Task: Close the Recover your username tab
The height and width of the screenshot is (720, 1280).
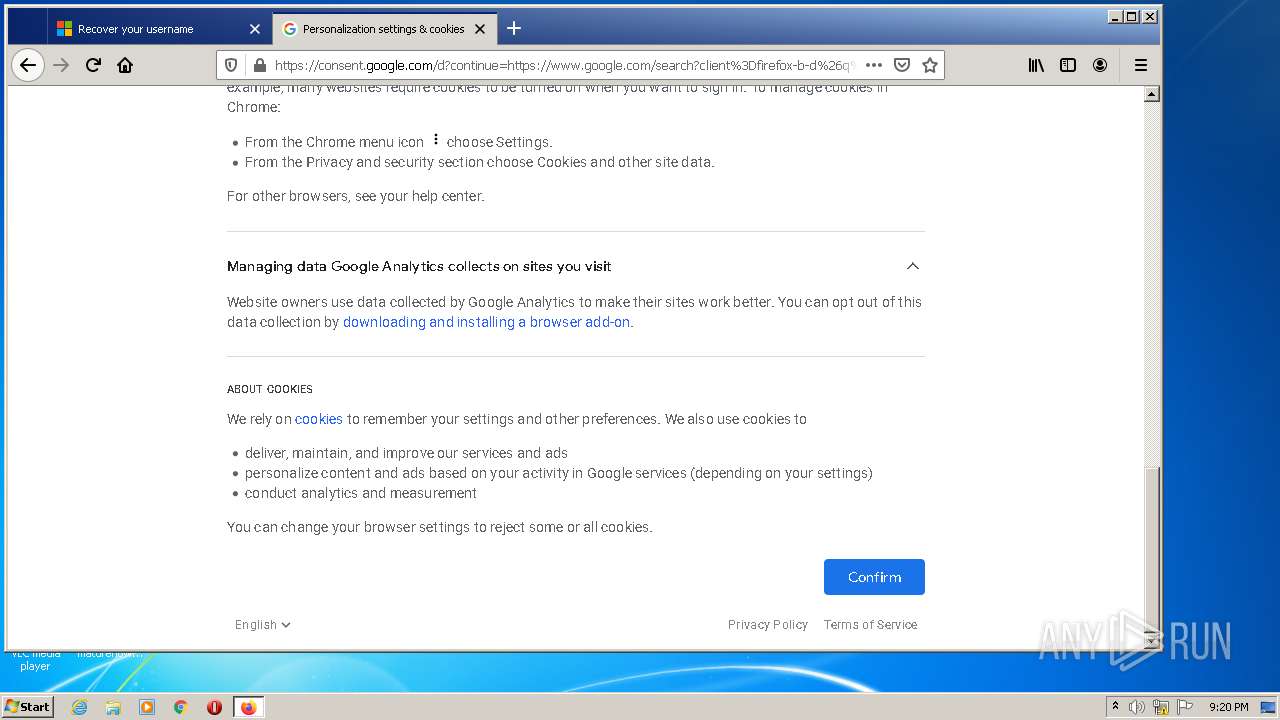Action: pos(254,29)
